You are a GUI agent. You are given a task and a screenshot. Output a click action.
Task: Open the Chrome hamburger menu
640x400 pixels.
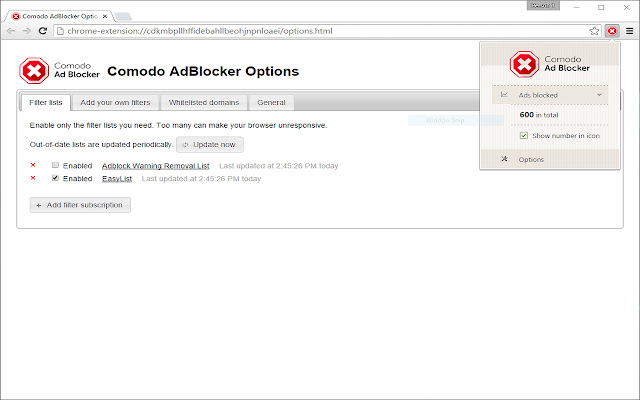point(630,31)
